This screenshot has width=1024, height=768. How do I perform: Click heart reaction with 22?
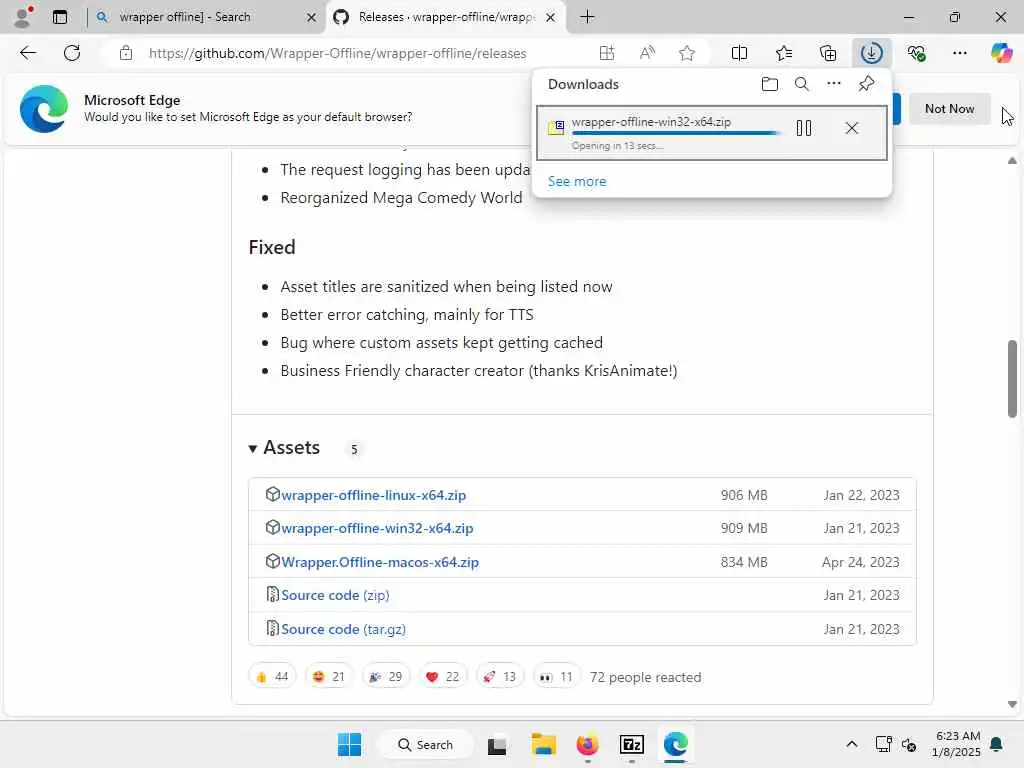pos(442,677)
